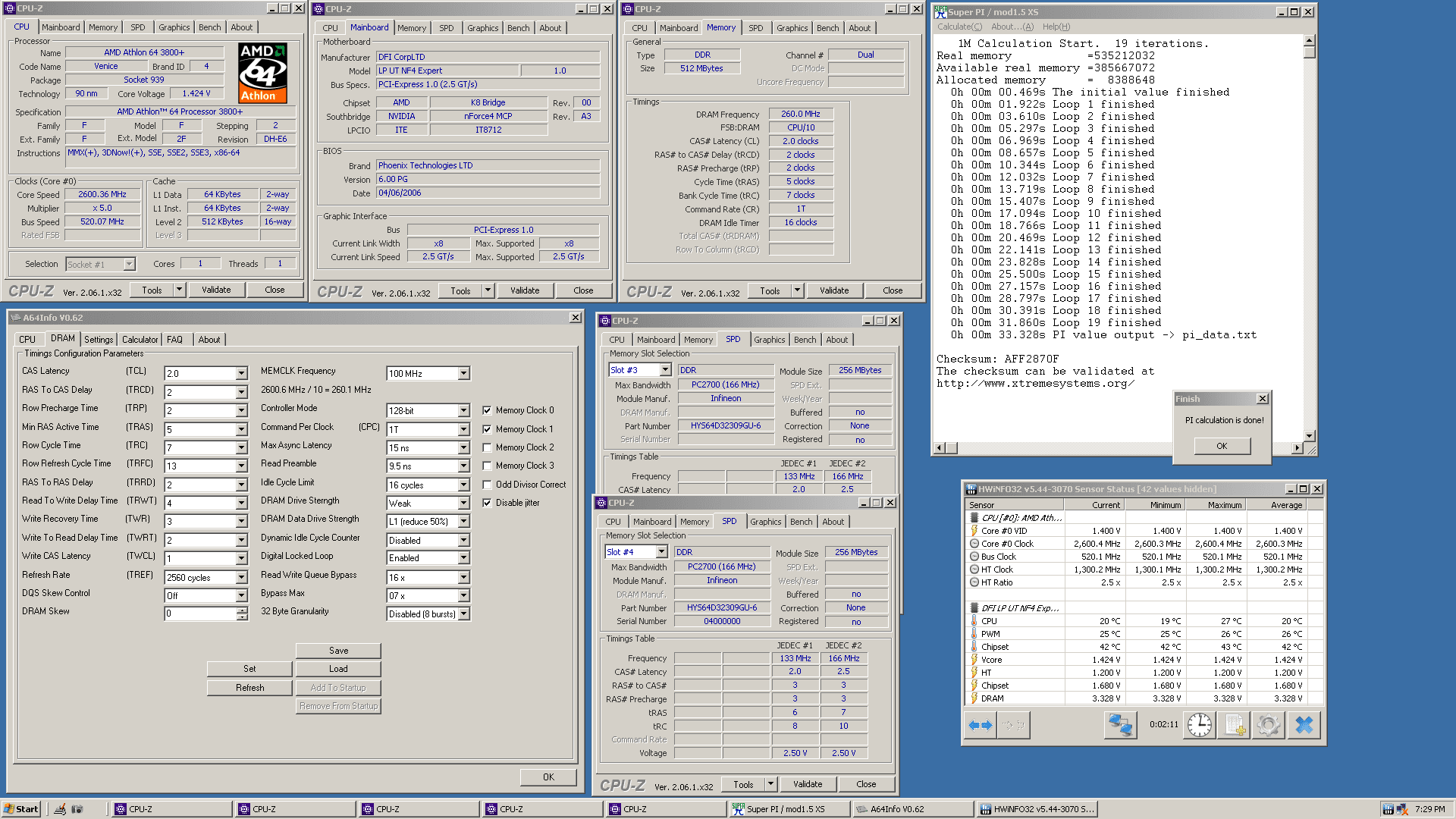This screenshot has height=819, width=1456.
Task: Click Core #0 VID lightning icon
Action: (974, 531)
